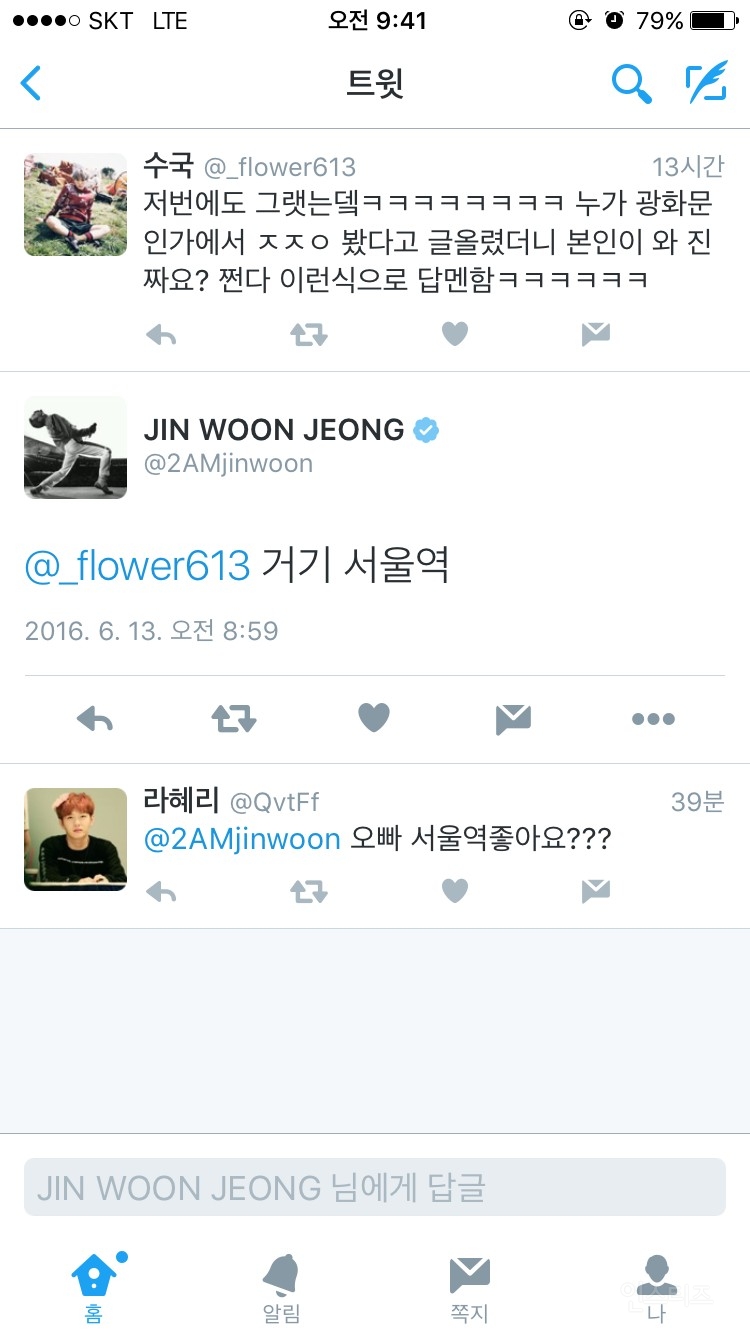Share 수국's tweet via message icon
The height and width of the screenshot is (1334, 750).
pyautogui.click(x=596, y=334)
